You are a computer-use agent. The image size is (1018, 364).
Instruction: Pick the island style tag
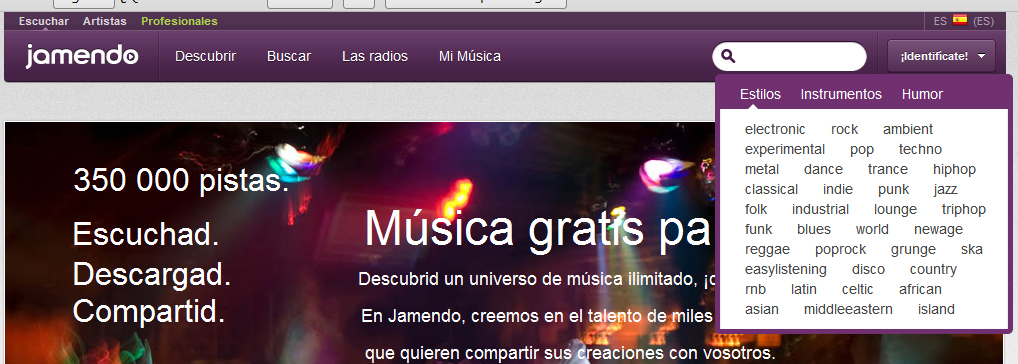coord(936,309)
